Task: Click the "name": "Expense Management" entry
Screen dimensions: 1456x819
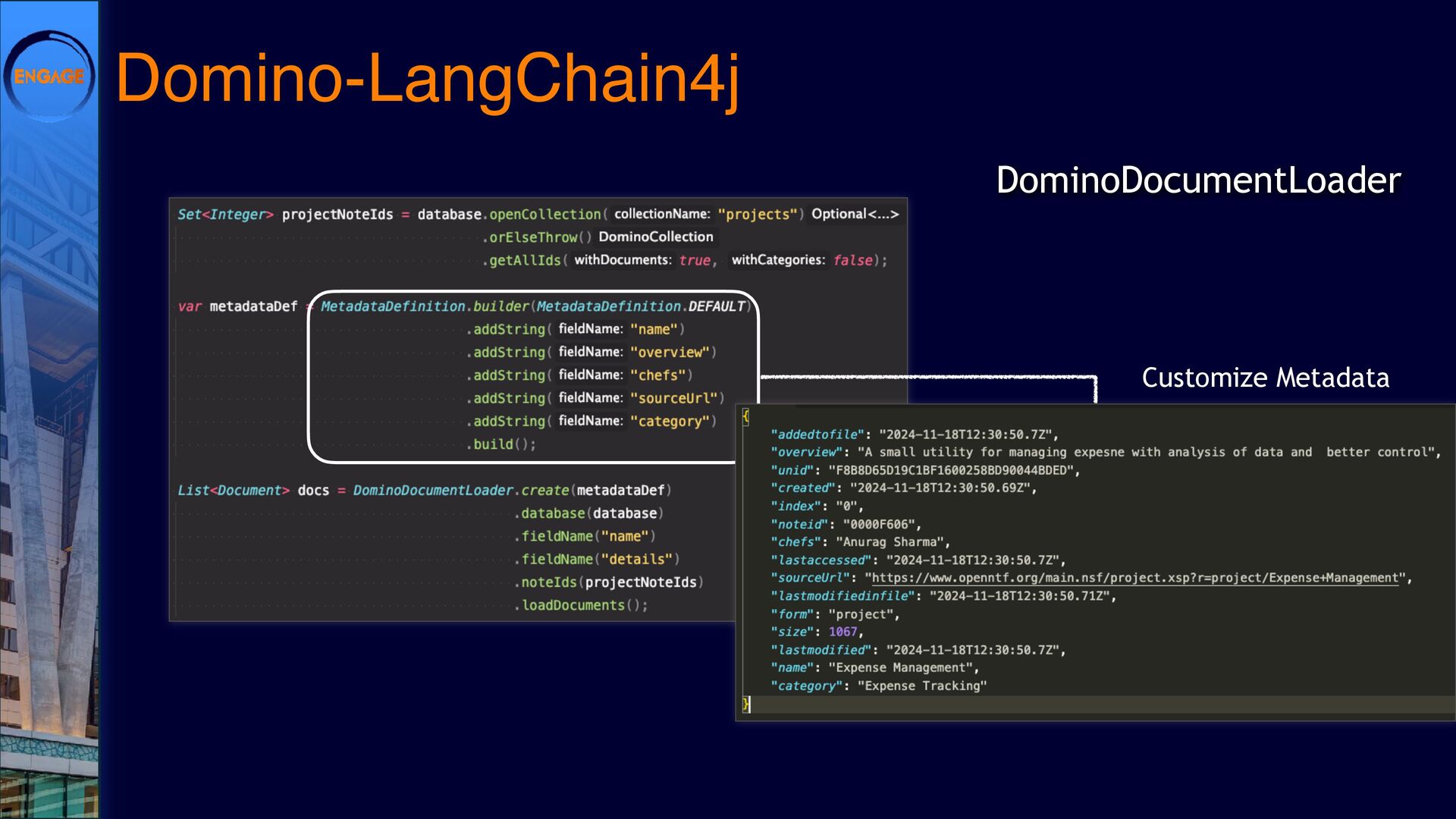Action: [x=875, y=668]
